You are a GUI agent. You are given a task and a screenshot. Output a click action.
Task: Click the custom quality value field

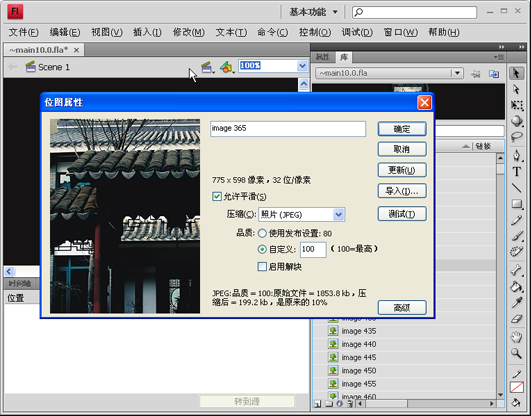pyautogui.click(x=313, y=249)
